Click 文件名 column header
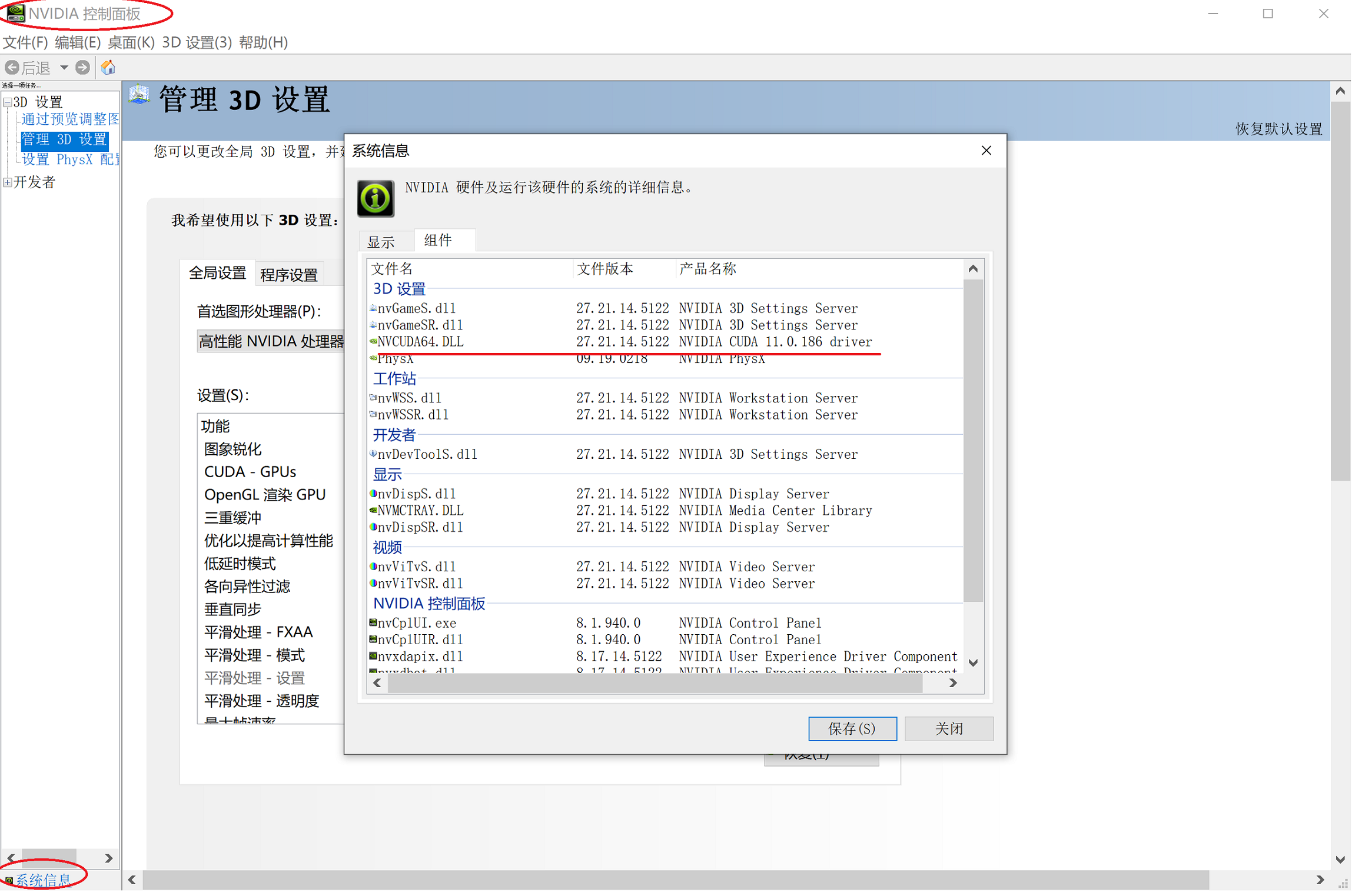The height and width of the screenshot is (896, 1352). click(x=470, y=269)
